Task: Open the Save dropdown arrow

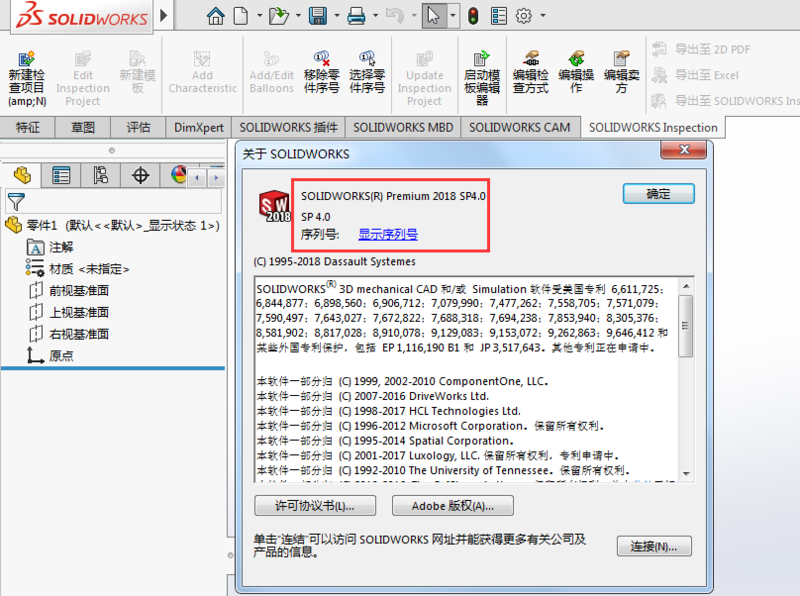Action: [337, 16]
